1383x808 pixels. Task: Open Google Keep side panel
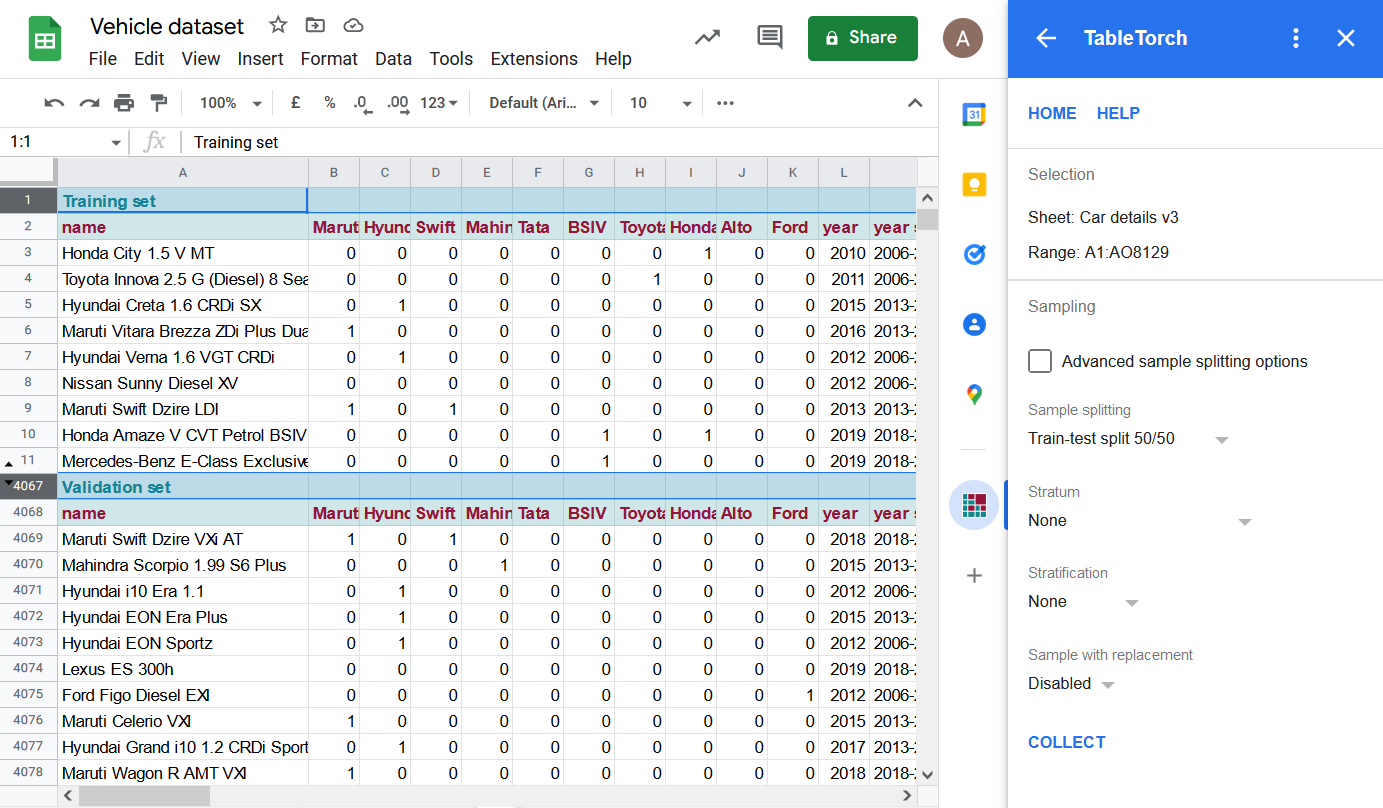[x=974, y=184]
